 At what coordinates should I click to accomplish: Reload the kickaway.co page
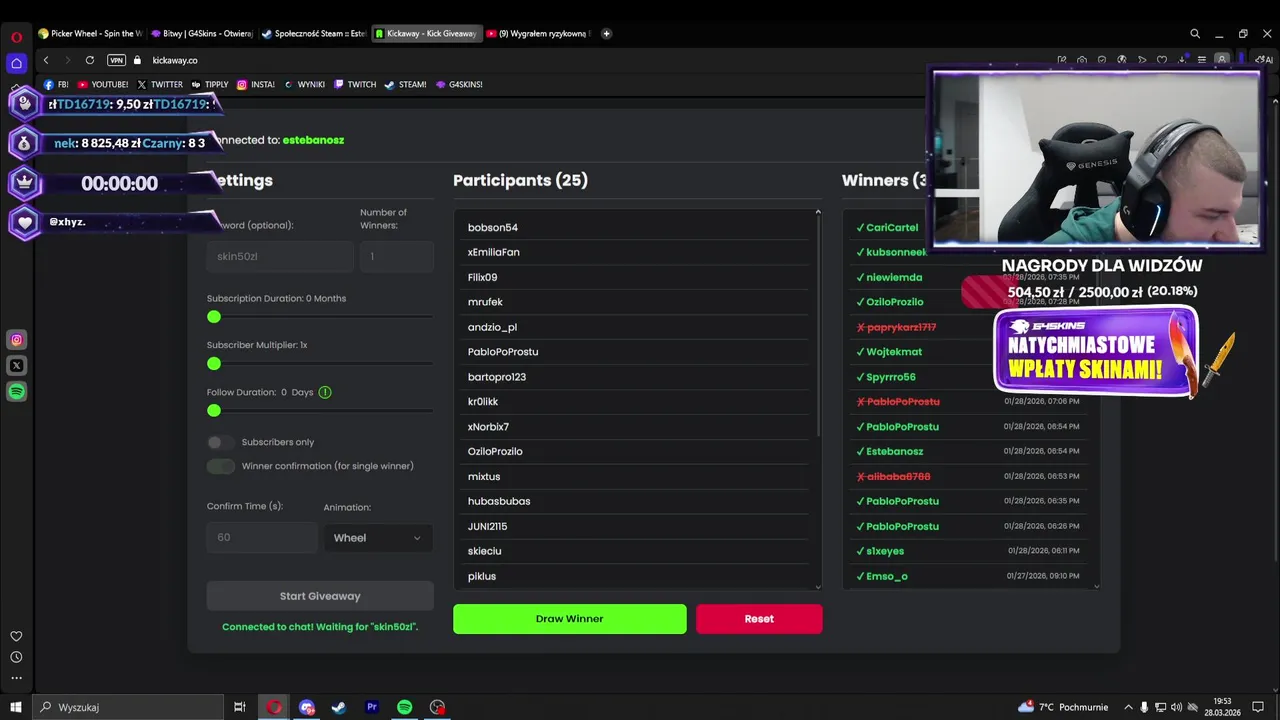(x=90, y=60)
